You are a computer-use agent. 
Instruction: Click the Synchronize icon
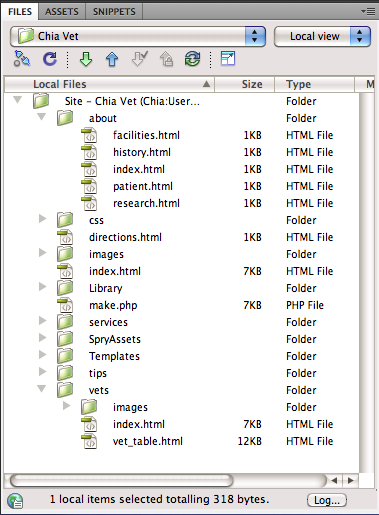tap(192, 59)
